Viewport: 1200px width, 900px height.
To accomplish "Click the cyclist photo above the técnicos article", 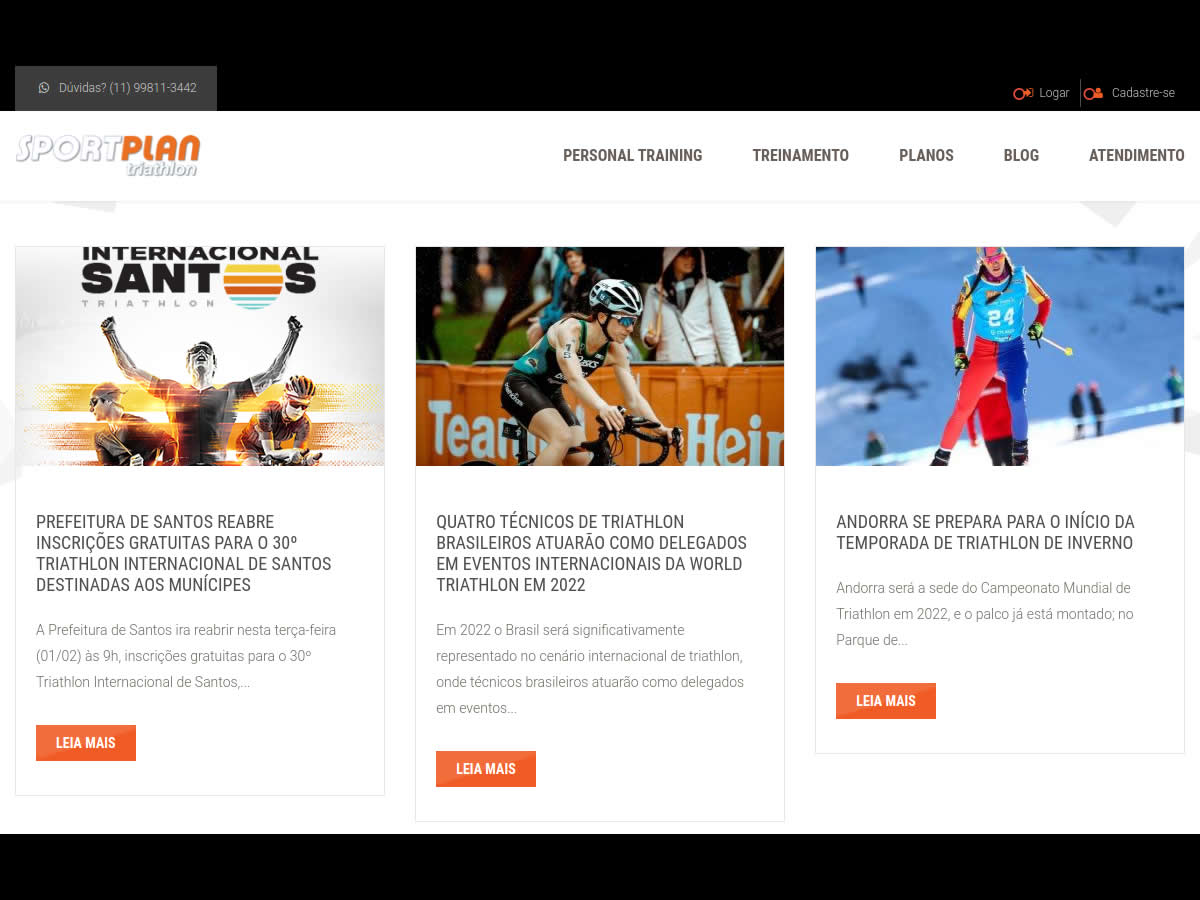I will (600, 356).
